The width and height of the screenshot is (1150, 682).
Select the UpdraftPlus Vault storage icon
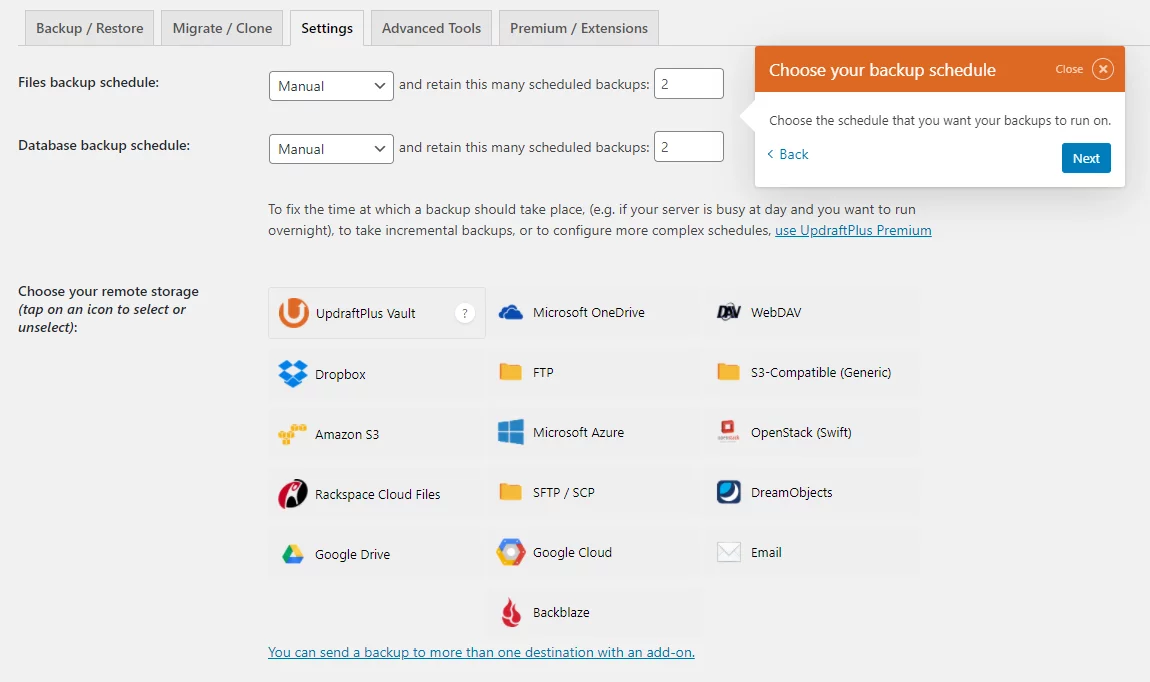293,313
